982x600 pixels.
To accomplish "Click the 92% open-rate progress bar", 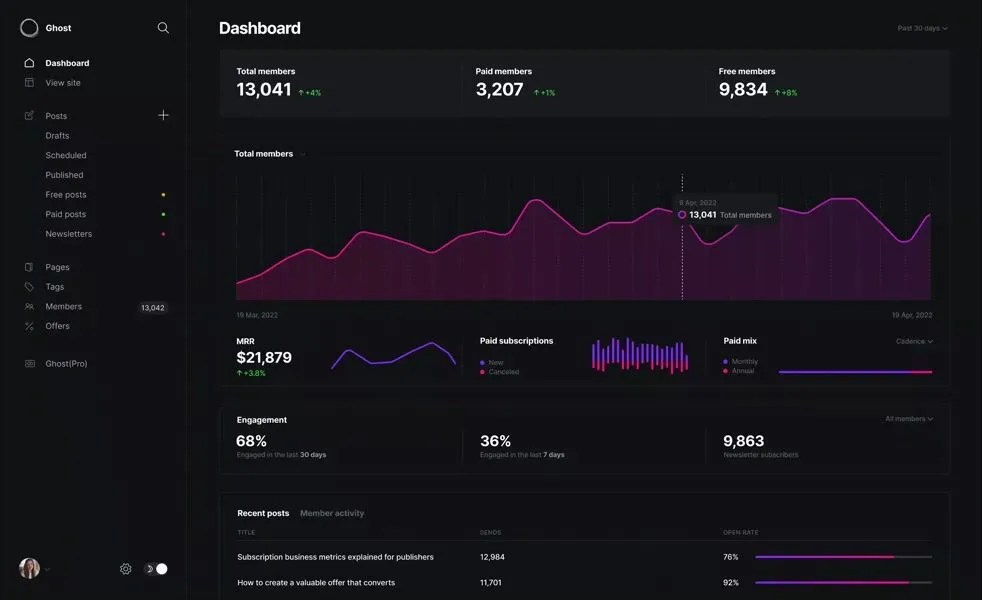I will coord(843,581).
